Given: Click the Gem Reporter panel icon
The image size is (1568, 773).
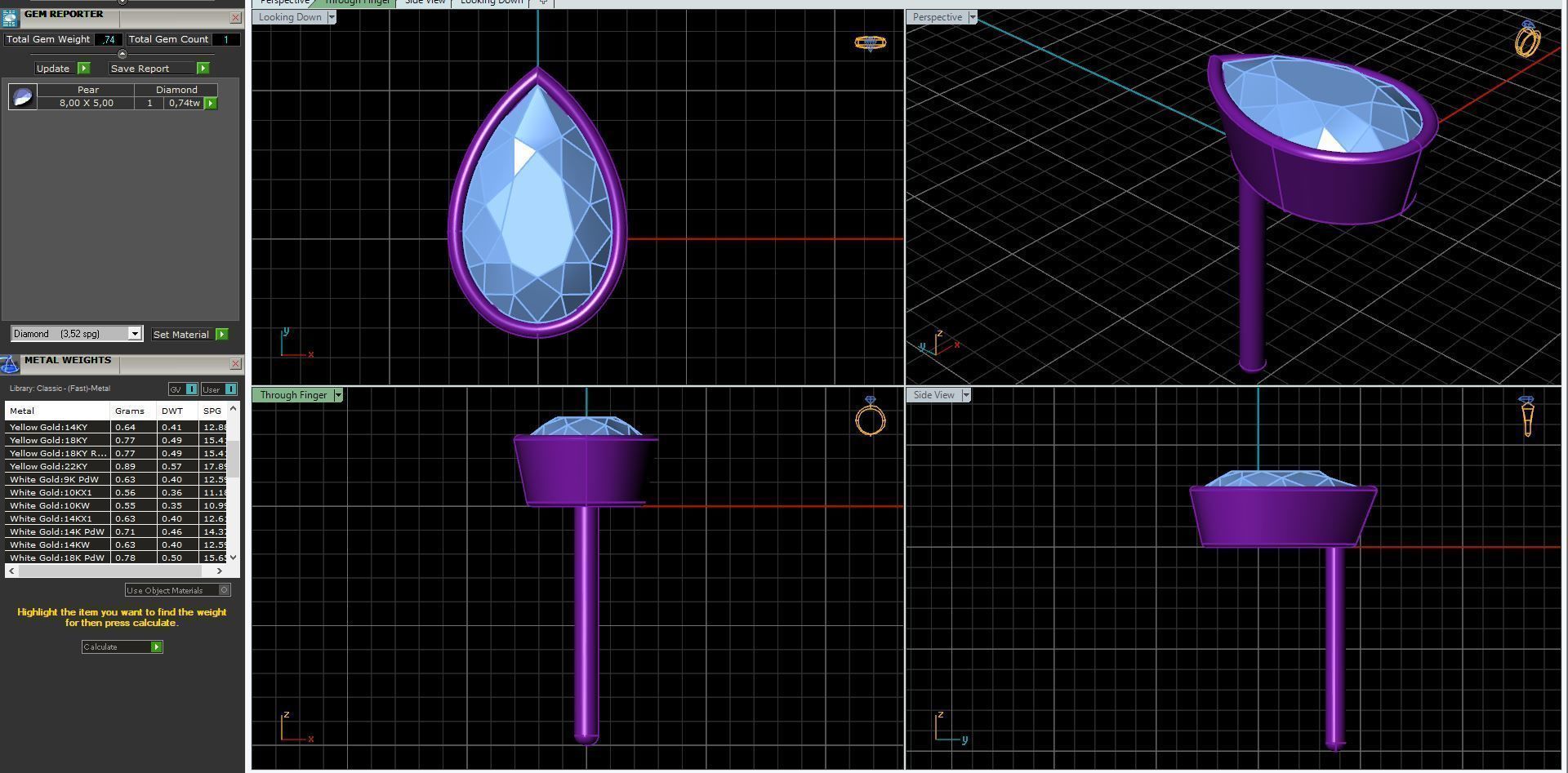Looking at the screenshot, I should tap(9, 18).
